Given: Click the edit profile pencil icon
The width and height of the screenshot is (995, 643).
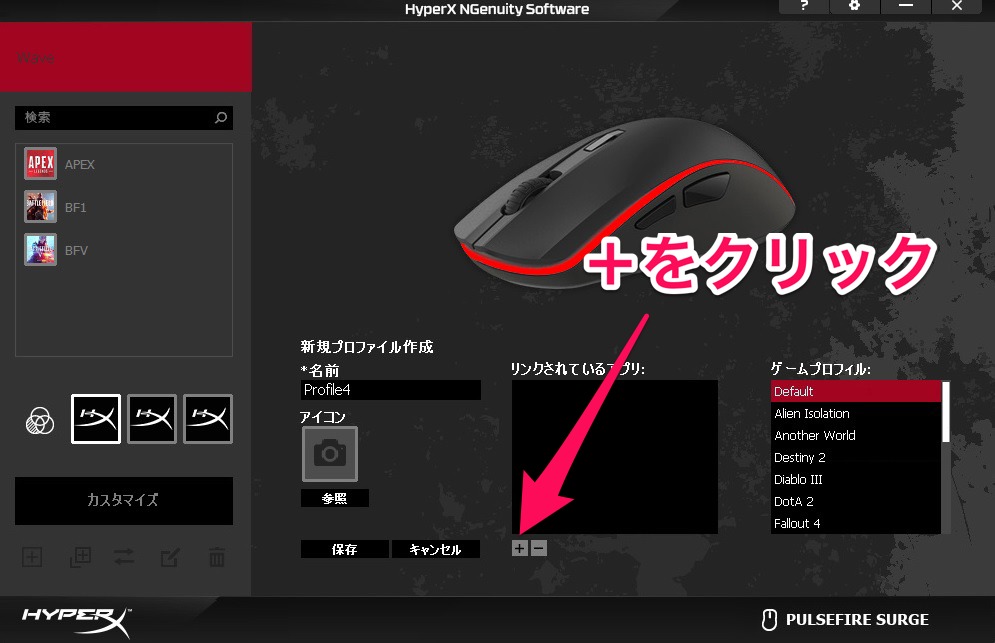Looking at the screenshot, I should click(x=169, y=557).
